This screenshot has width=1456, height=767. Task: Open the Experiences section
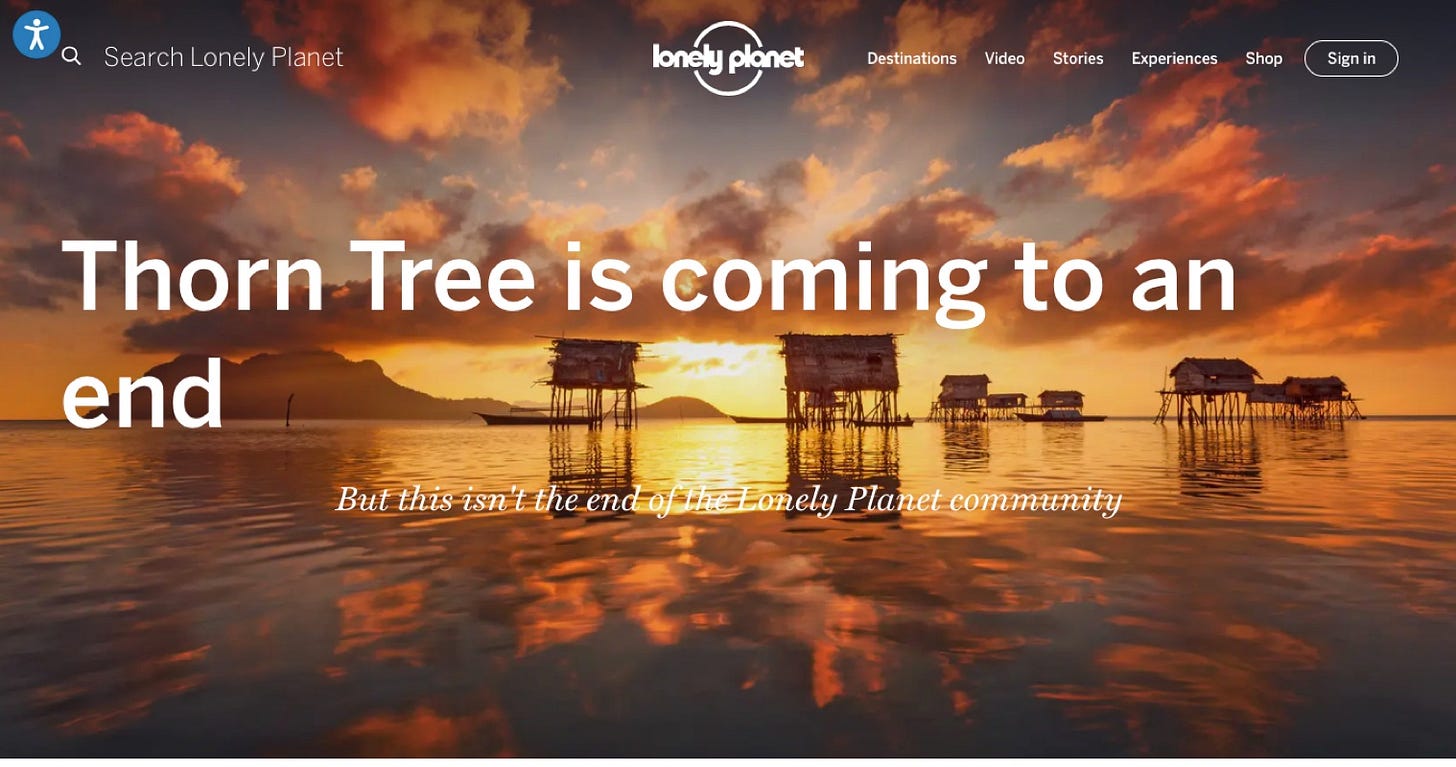click(1174, 58)
